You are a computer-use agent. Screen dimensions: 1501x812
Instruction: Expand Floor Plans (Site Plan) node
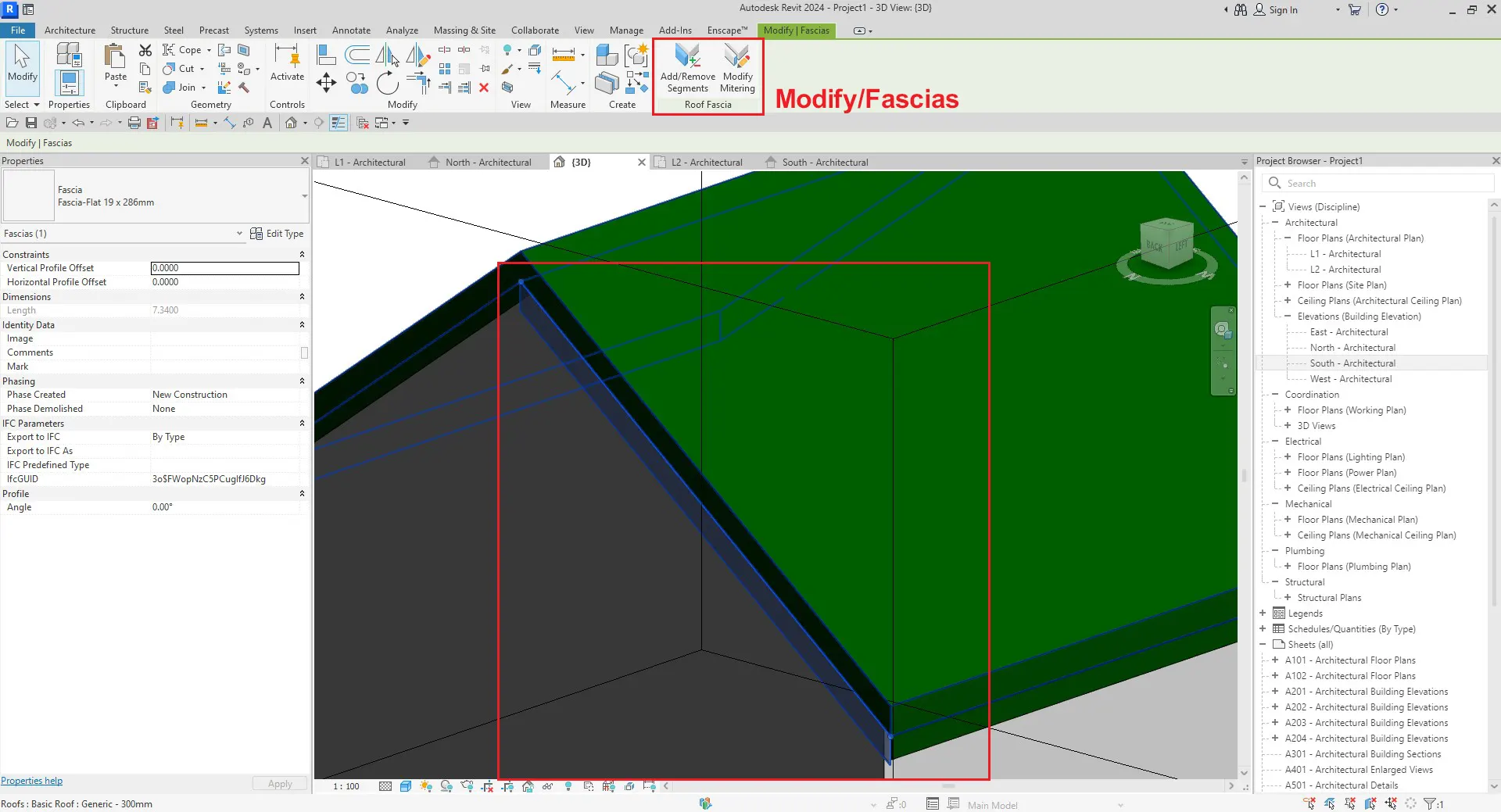(x=1288, y=285)
